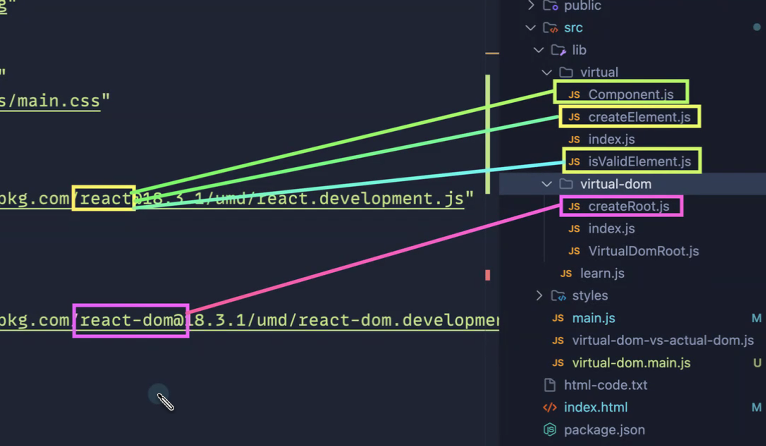This screenshot has width=766, height=446.
Task: Open index.js under the virtual-dom folder
Action: [x=611, y=229]
